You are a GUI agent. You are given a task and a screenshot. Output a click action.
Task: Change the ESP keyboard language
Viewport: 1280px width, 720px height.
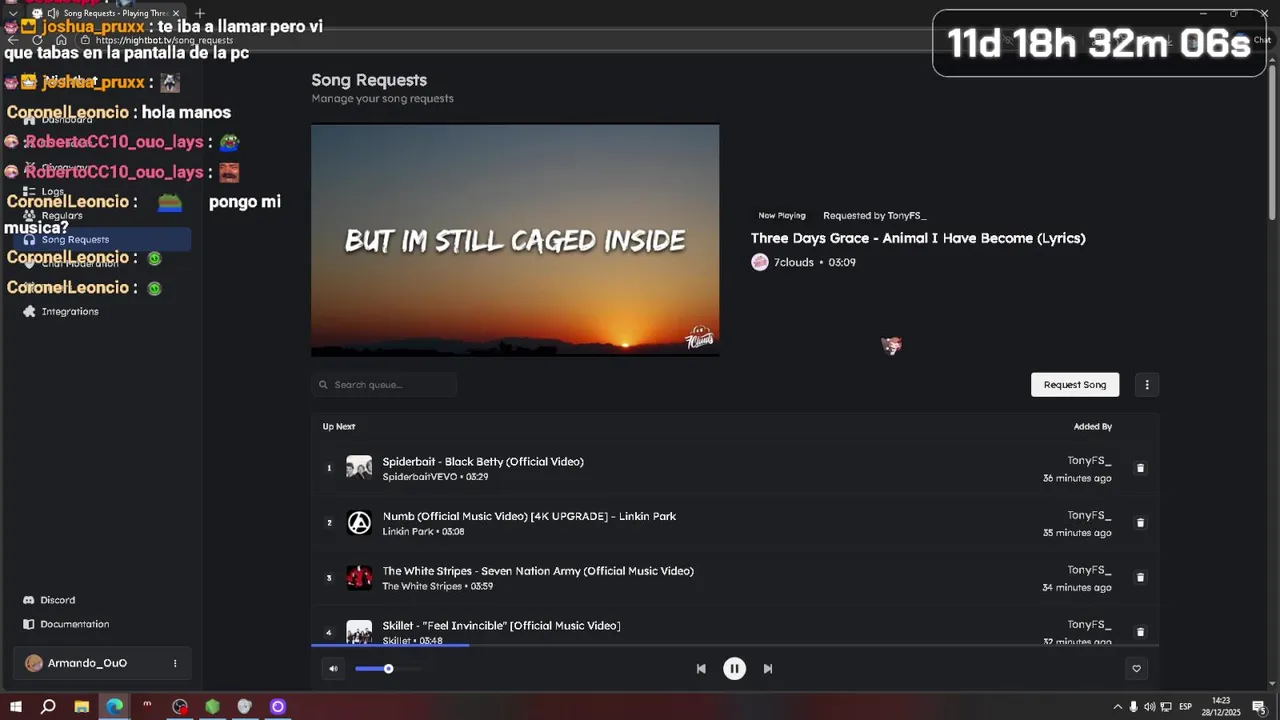(x=1186, y=707)
